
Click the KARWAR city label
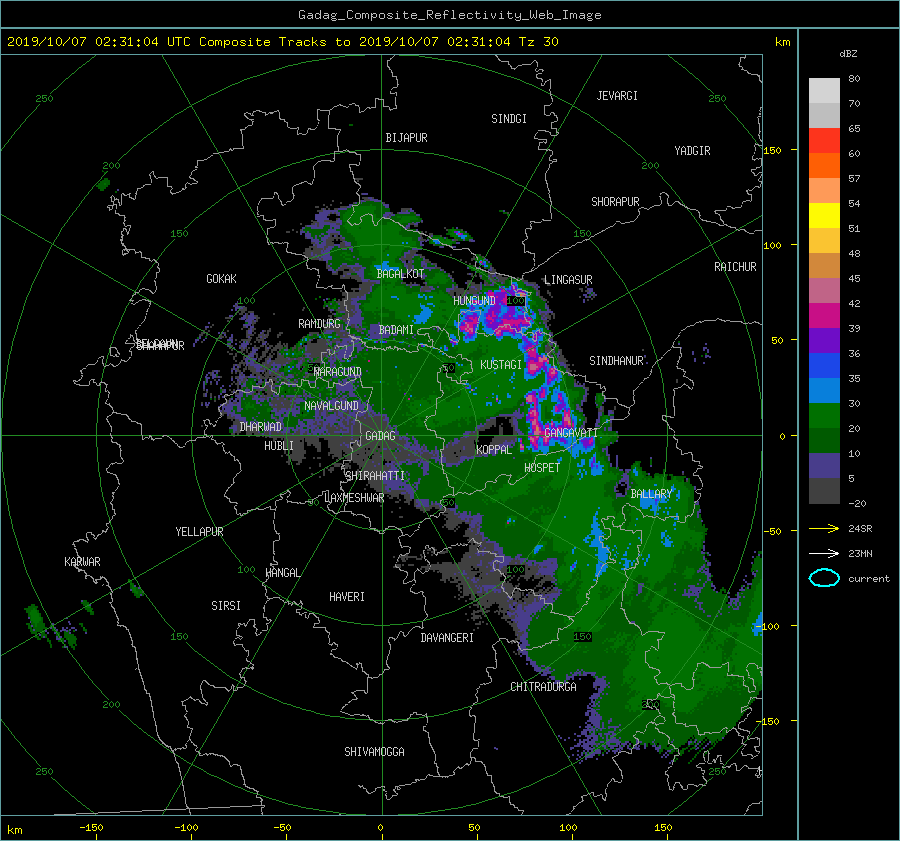click(x=82, y=562)
